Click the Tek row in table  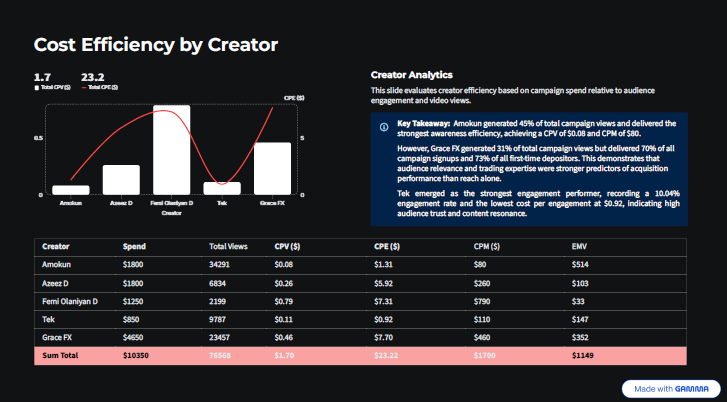coord(360,319)
